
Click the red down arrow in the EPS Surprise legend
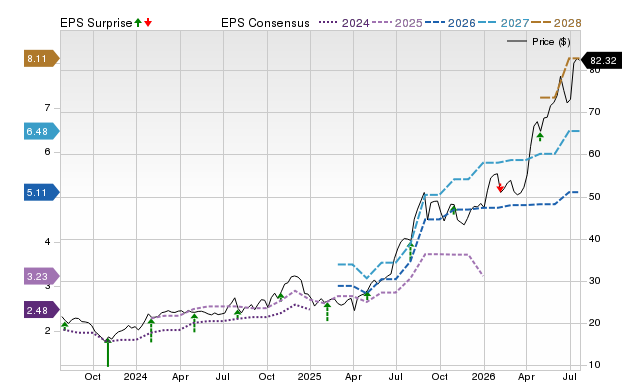(x=148, y=22)
